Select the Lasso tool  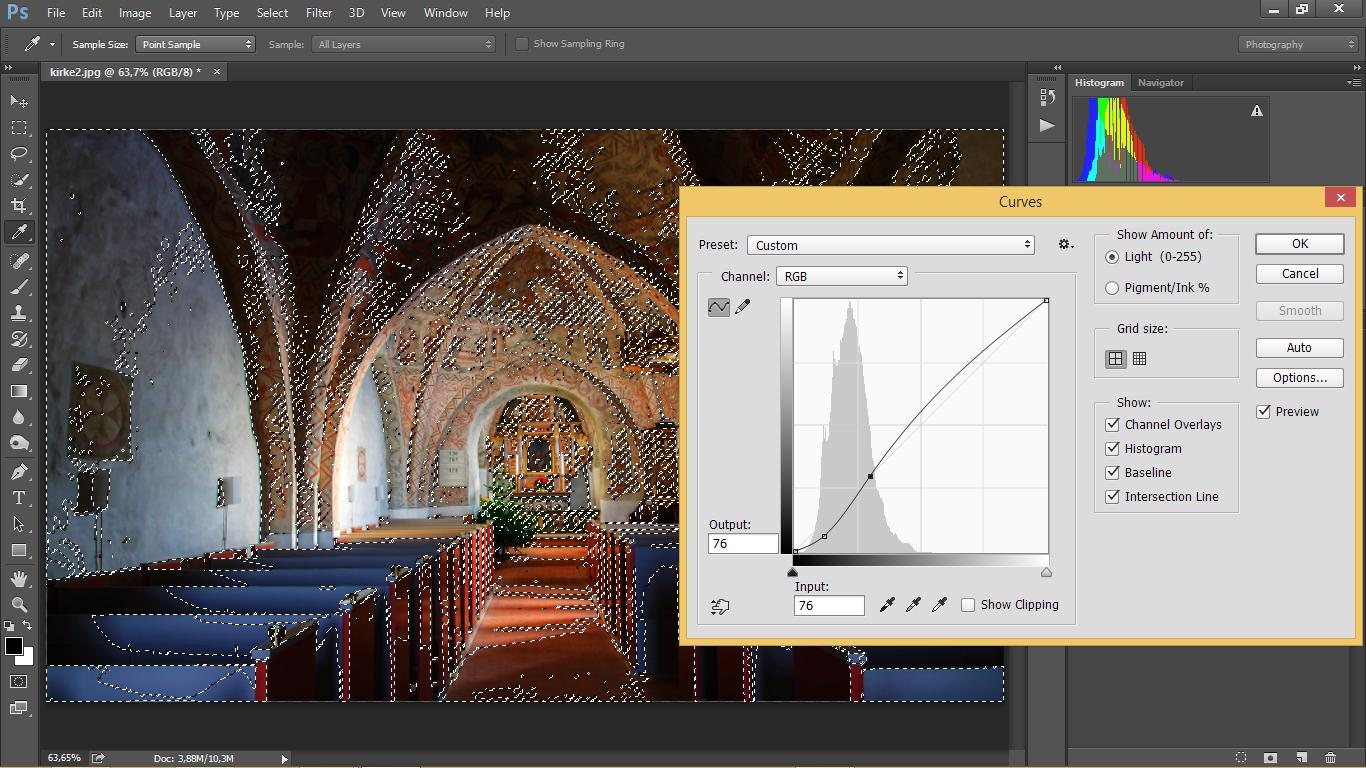point(19,154)
